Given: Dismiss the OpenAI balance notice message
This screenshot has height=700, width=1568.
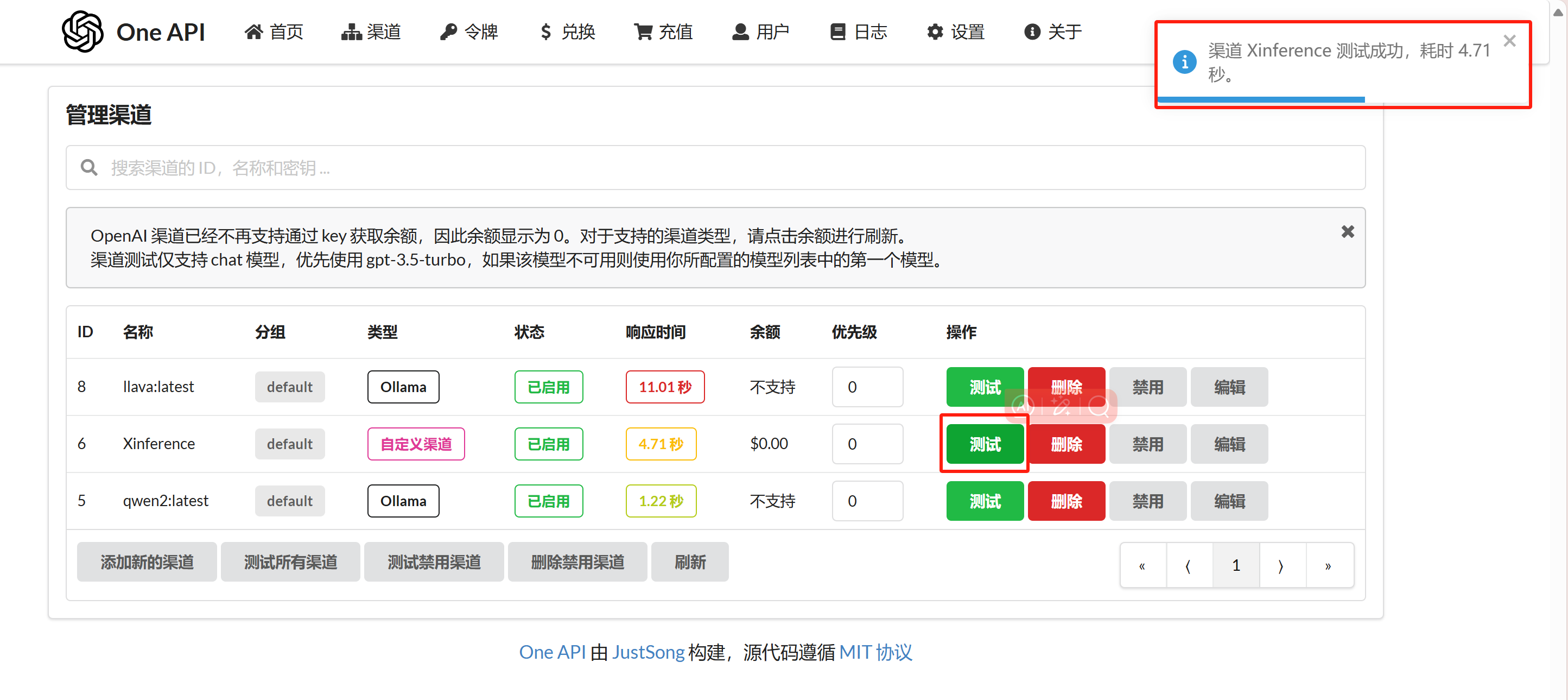Looking at the screenshot, I should pos(1348,231).
